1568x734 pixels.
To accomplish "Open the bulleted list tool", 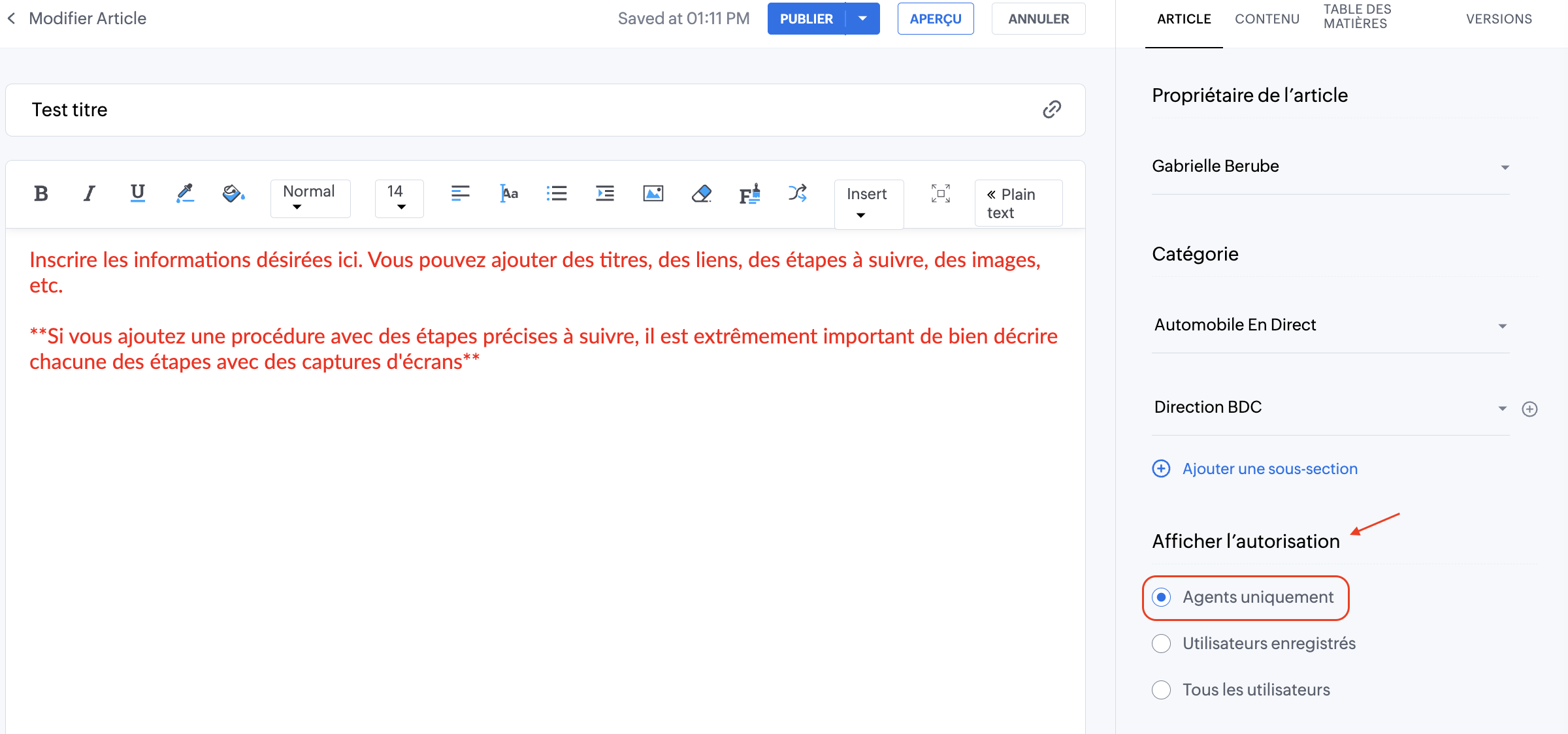I will click(x=556, y=193).
